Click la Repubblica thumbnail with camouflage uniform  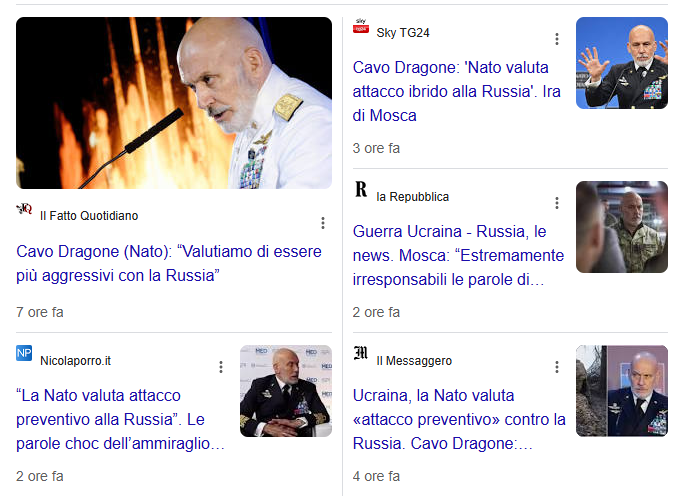[x=622, y=227]
